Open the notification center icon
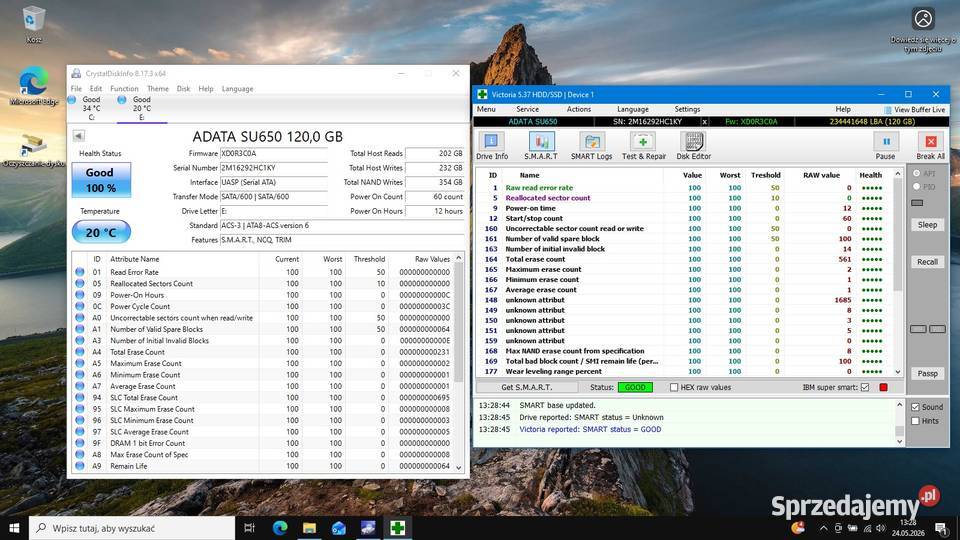This screenshot has height=540, width=960. (941, 528)
